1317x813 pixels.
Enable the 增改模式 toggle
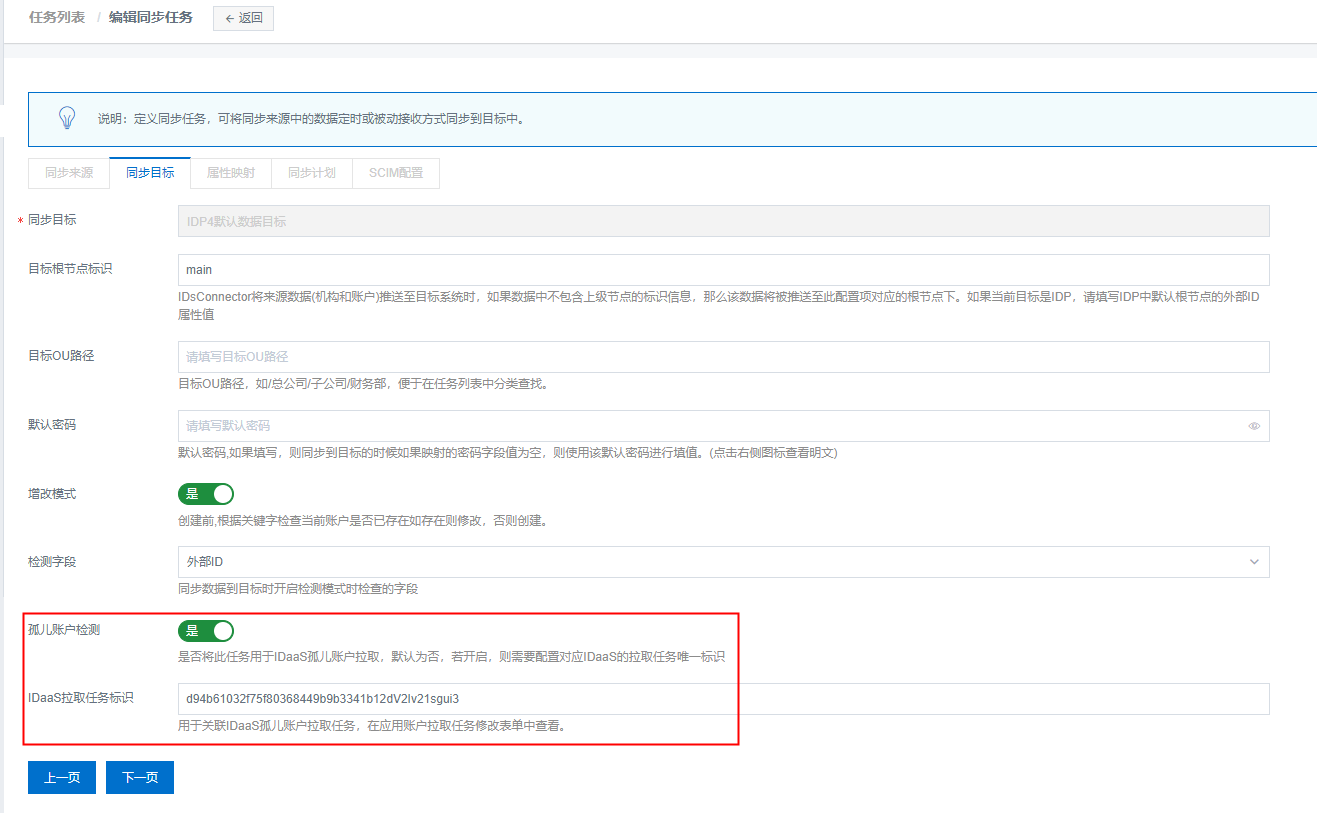click(206, 493)
